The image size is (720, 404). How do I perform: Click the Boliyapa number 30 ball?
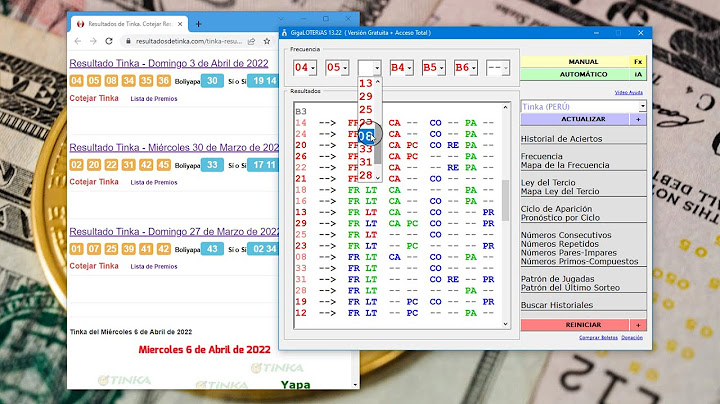point(212,81)
